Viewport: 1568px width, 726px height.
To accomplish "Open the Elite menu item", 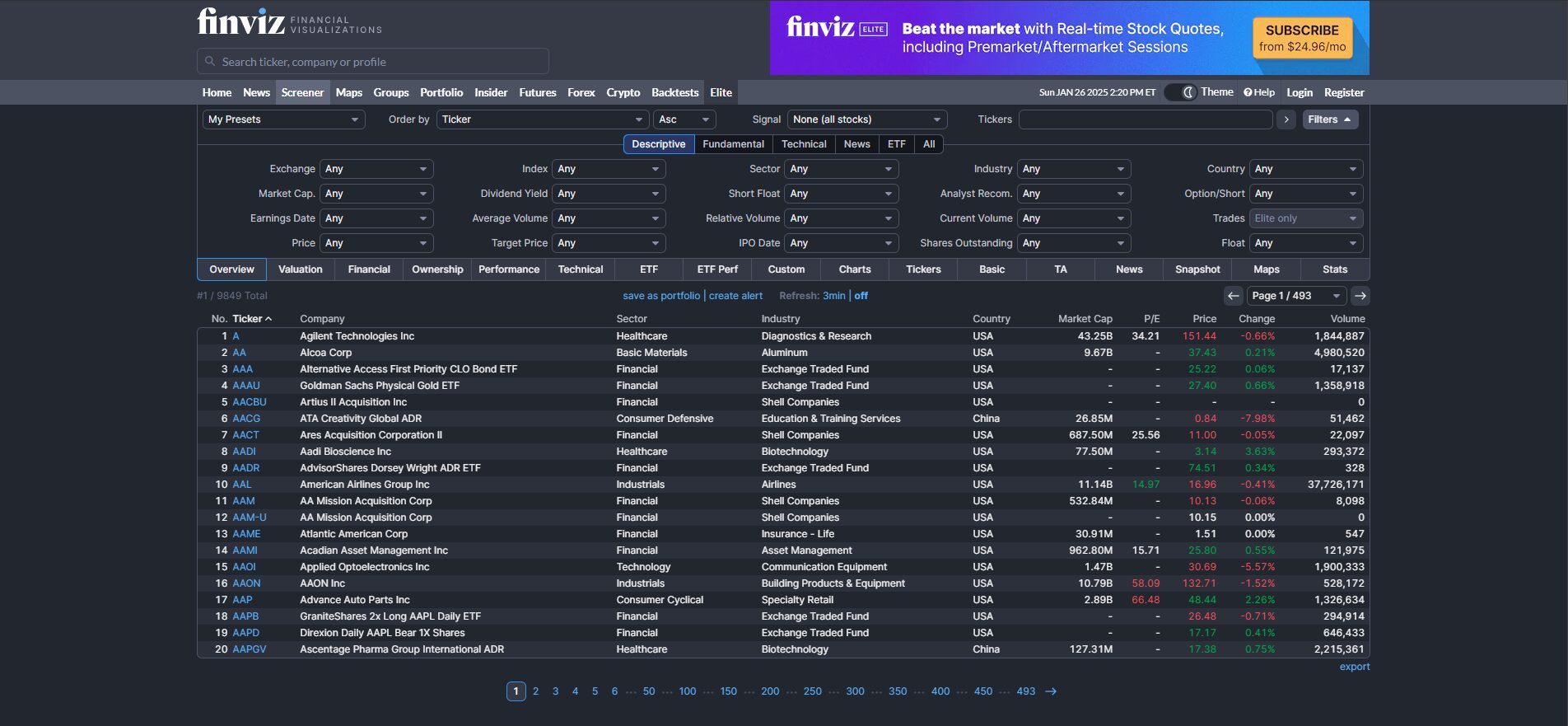I will (721, 92).
